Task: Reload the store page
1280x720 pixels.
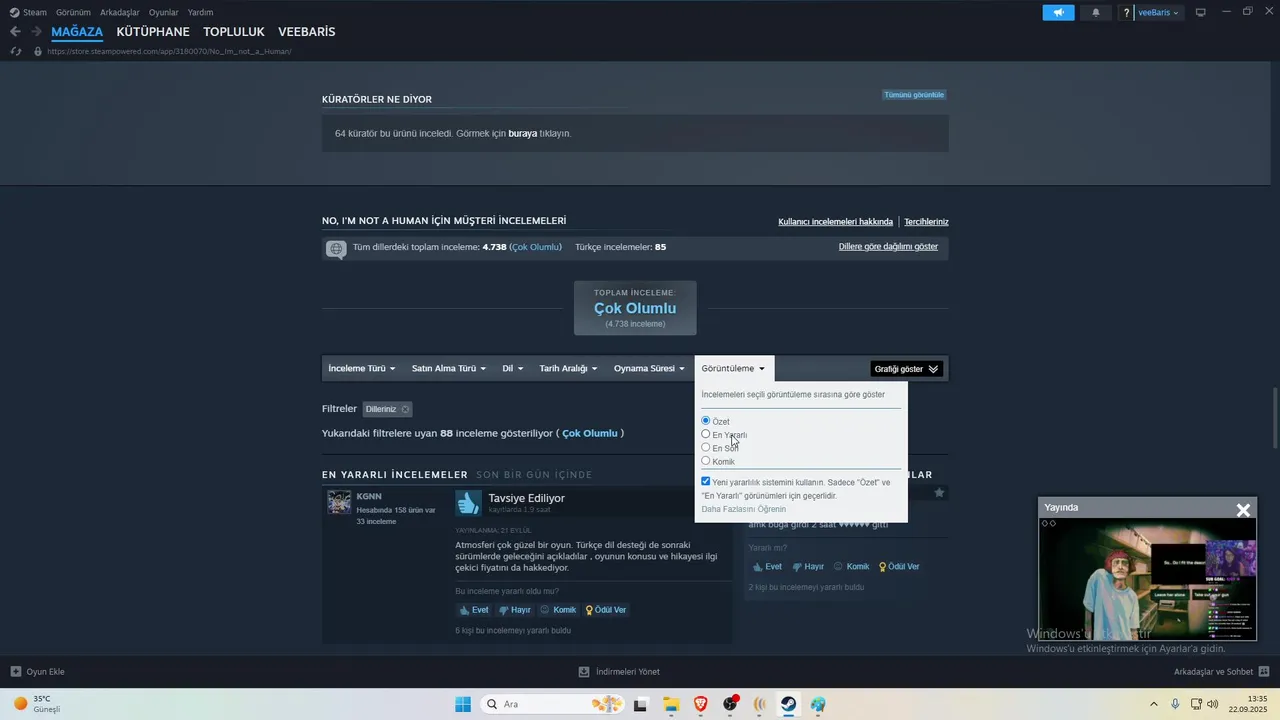Action: click(x=16, y=51)
